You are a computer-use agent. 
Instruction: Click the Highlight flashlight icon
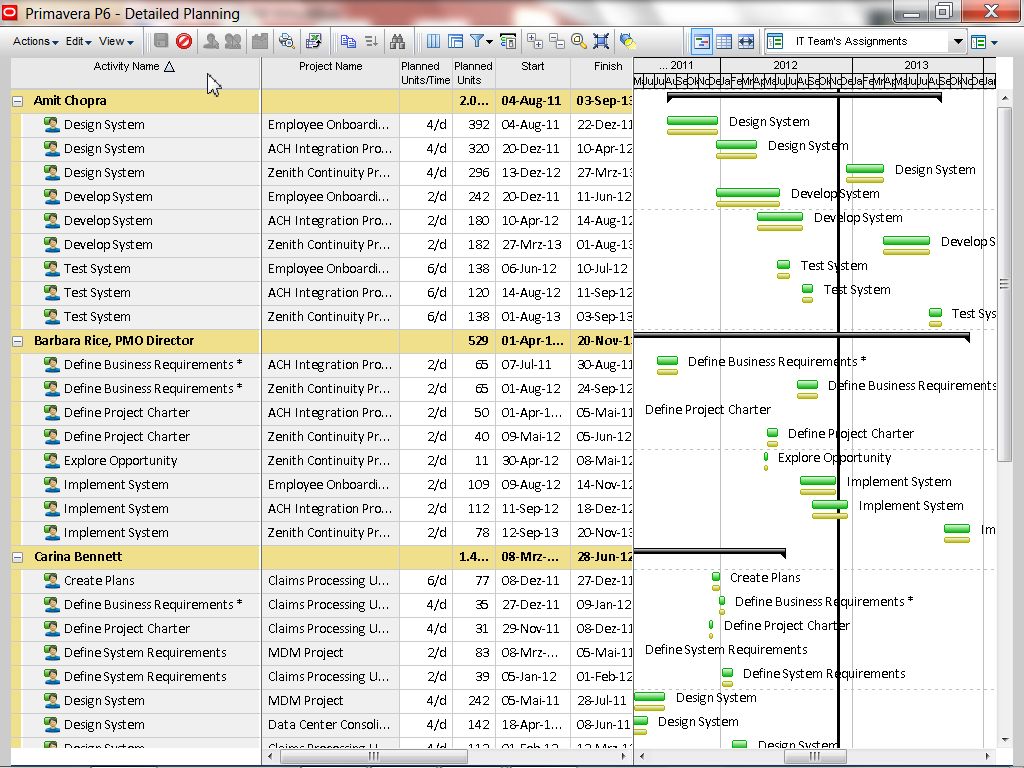point(628,41)
